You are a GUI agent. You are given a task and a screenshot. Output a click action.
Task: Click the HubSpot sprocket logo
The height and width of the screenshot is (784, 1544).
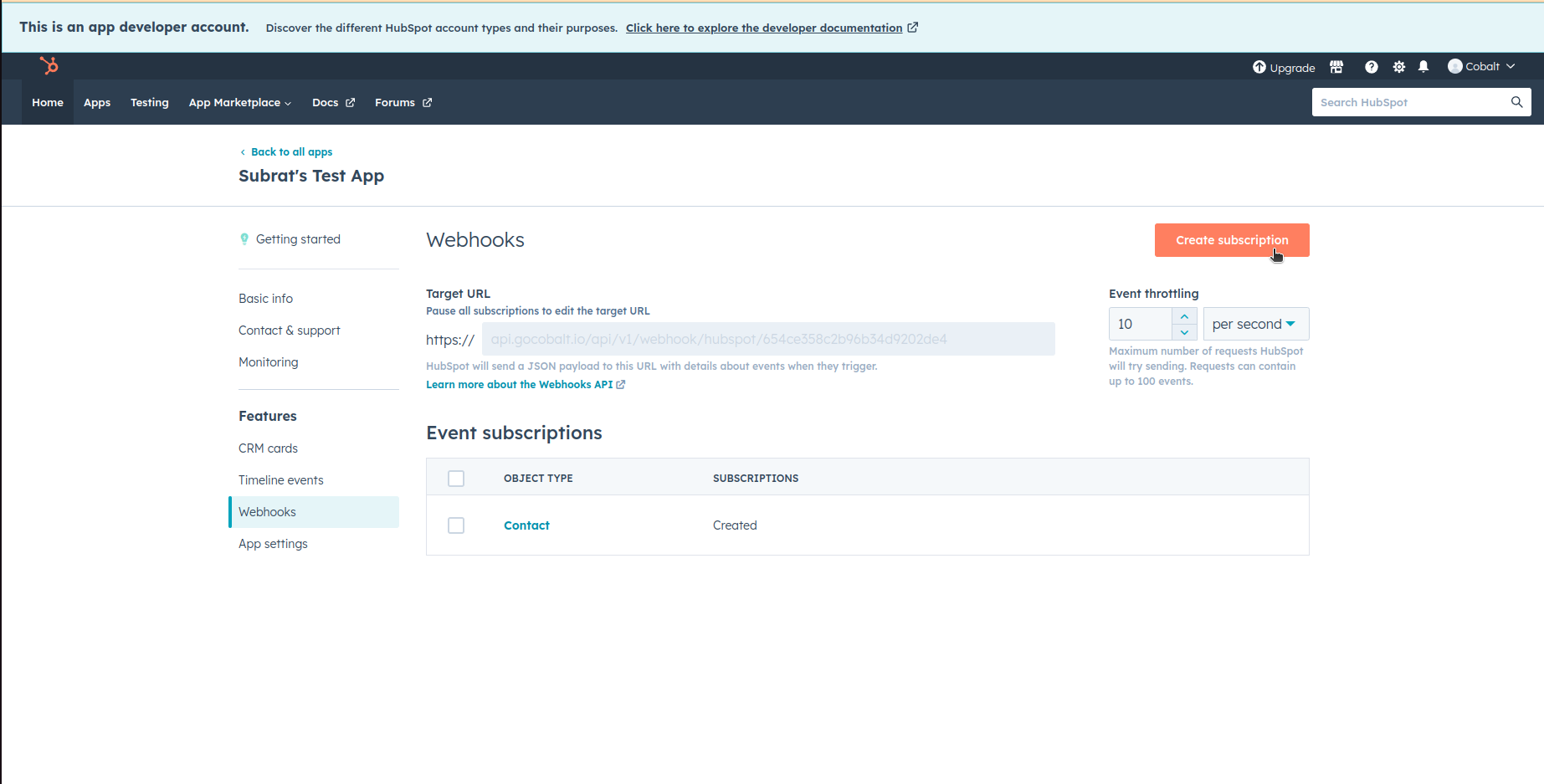[48, 66]
